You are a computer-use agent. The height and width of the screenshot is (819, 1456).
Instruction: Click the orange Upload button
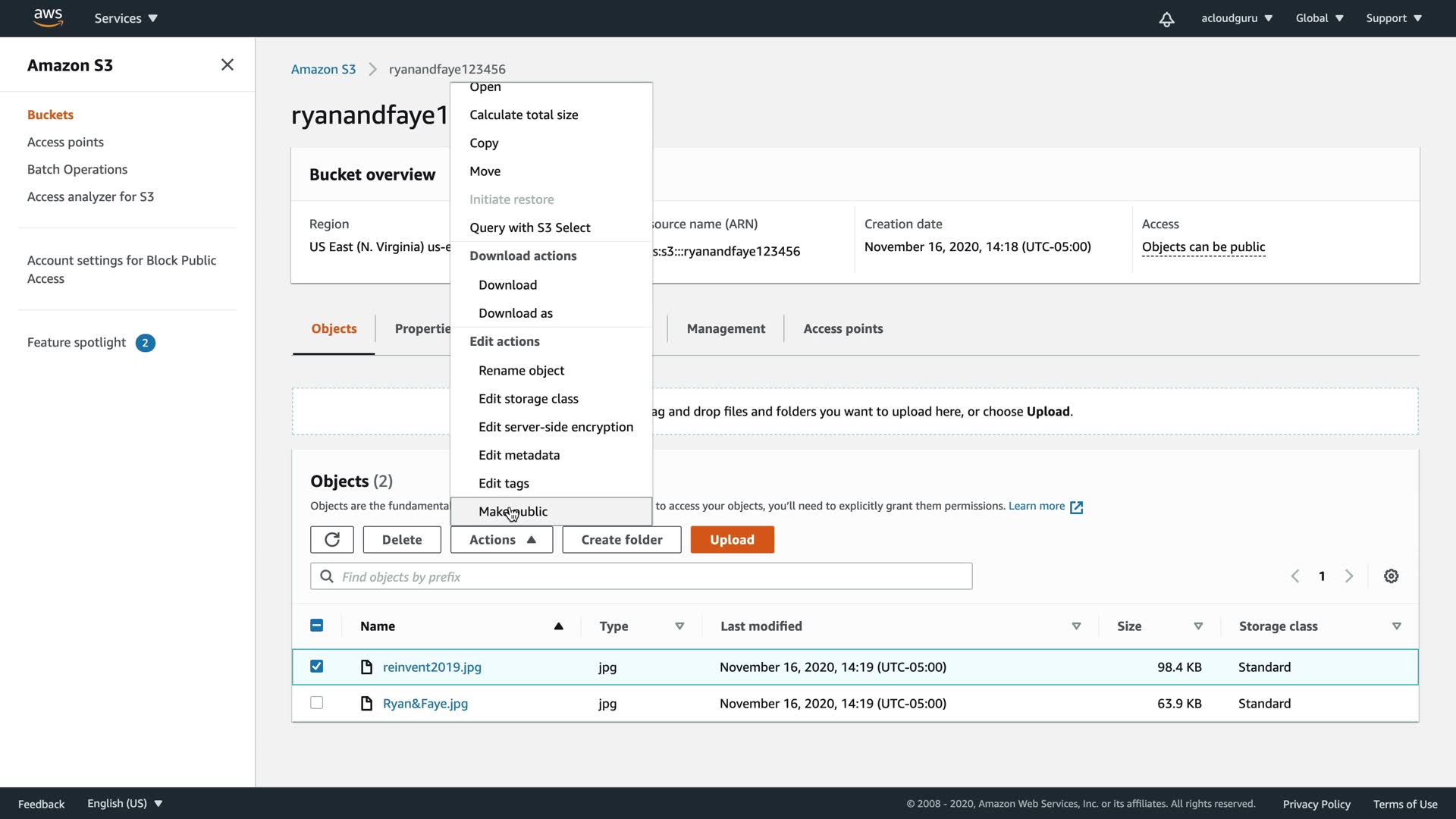point(731,539)
